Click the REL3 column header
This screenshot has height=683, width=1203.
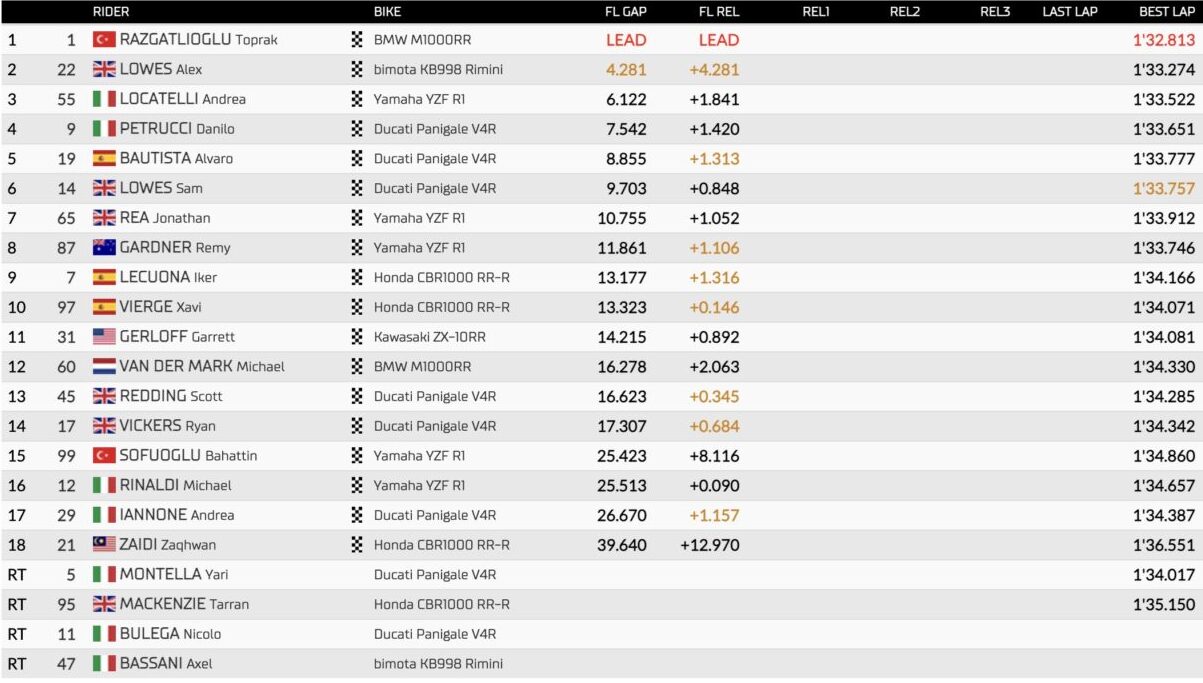pos(995,12)
